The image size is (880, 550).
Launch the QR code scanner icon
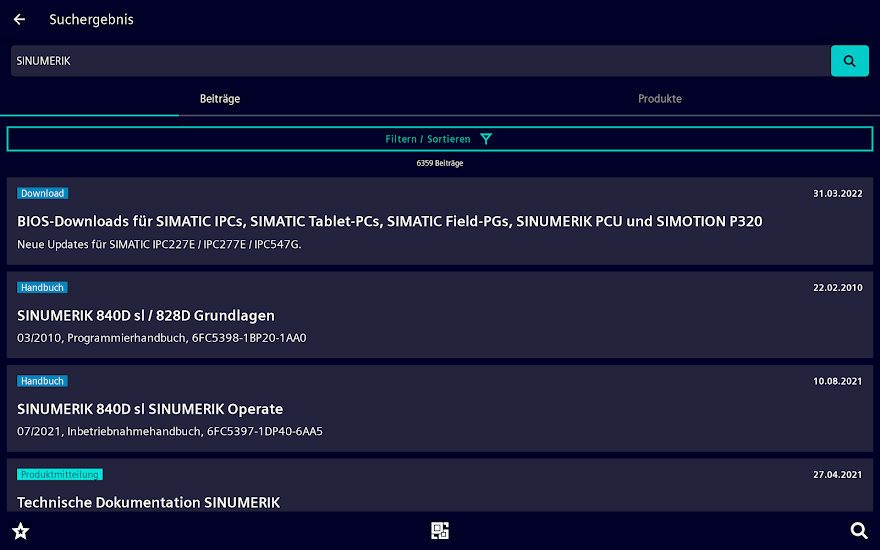pos(440,531)
